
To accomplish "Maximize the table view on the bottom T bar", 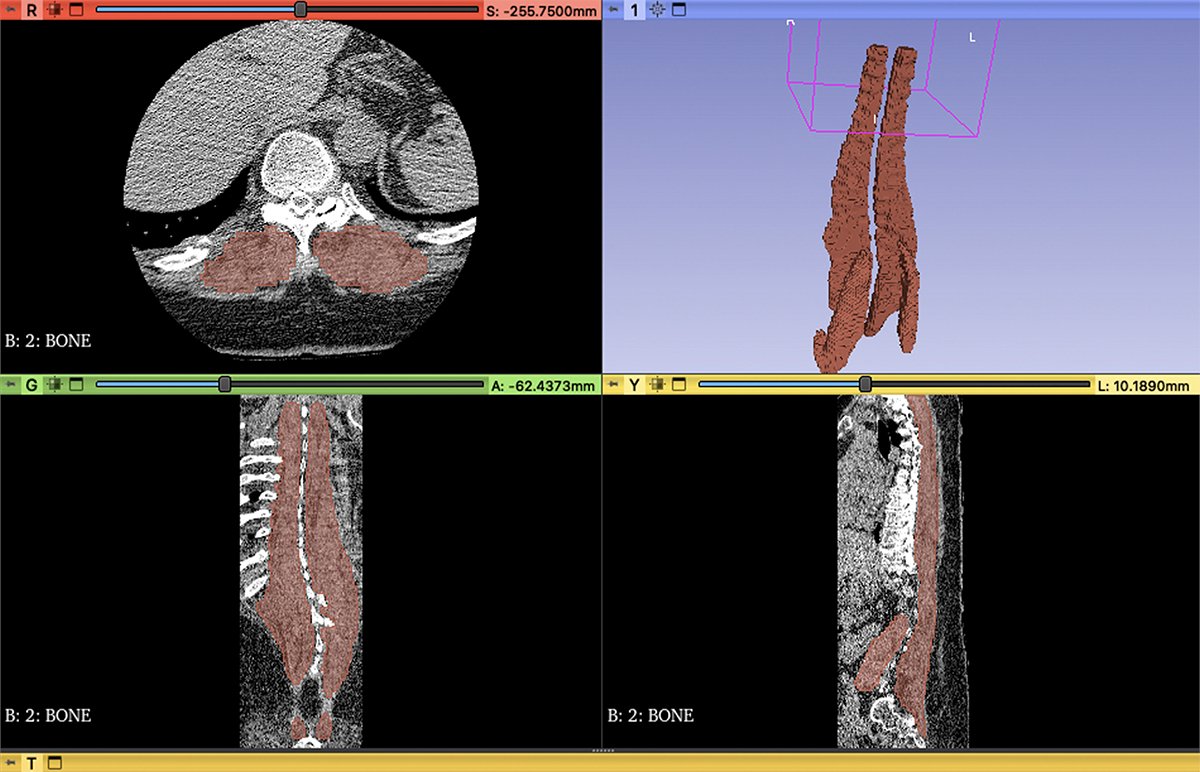I will pyautogui.click(x=55, y=765).
